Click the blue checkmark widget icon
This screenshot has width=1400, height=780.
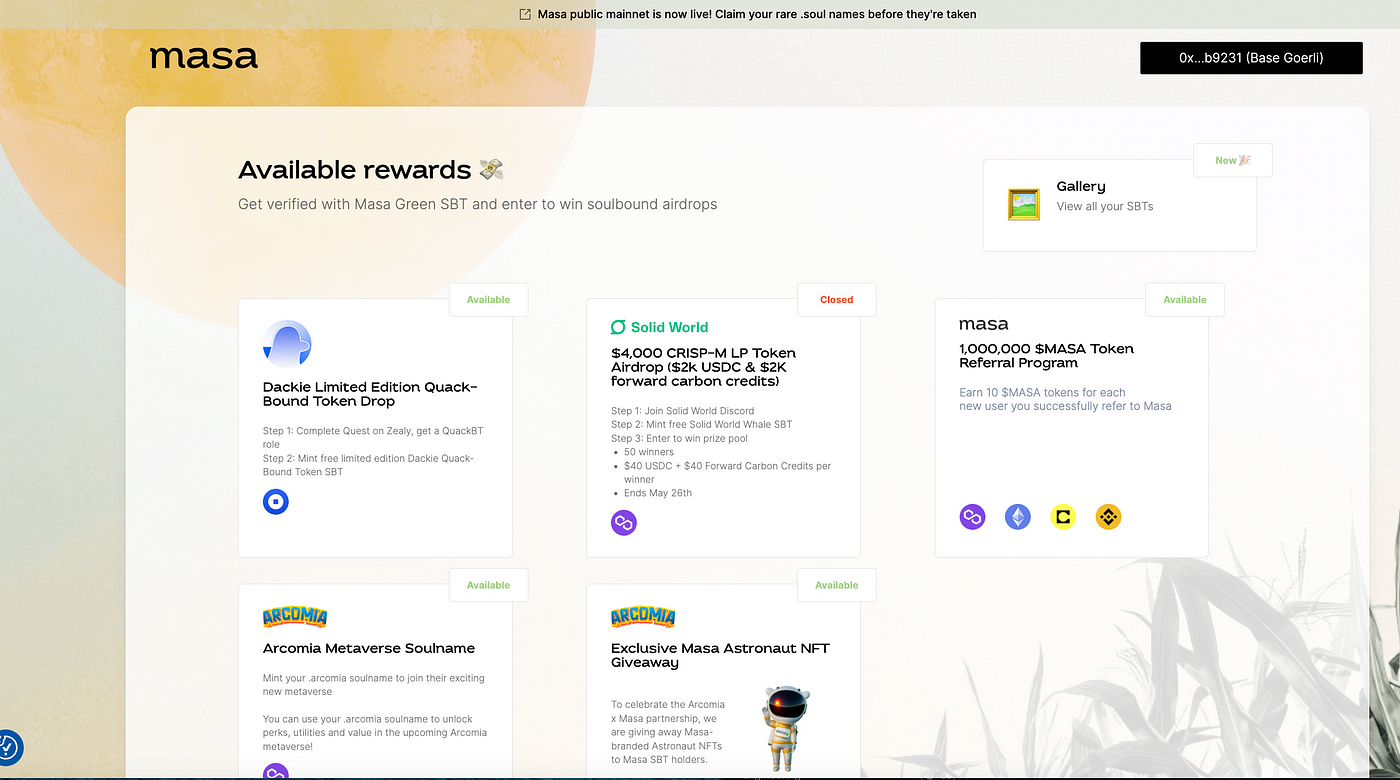[x=7, y=746]
